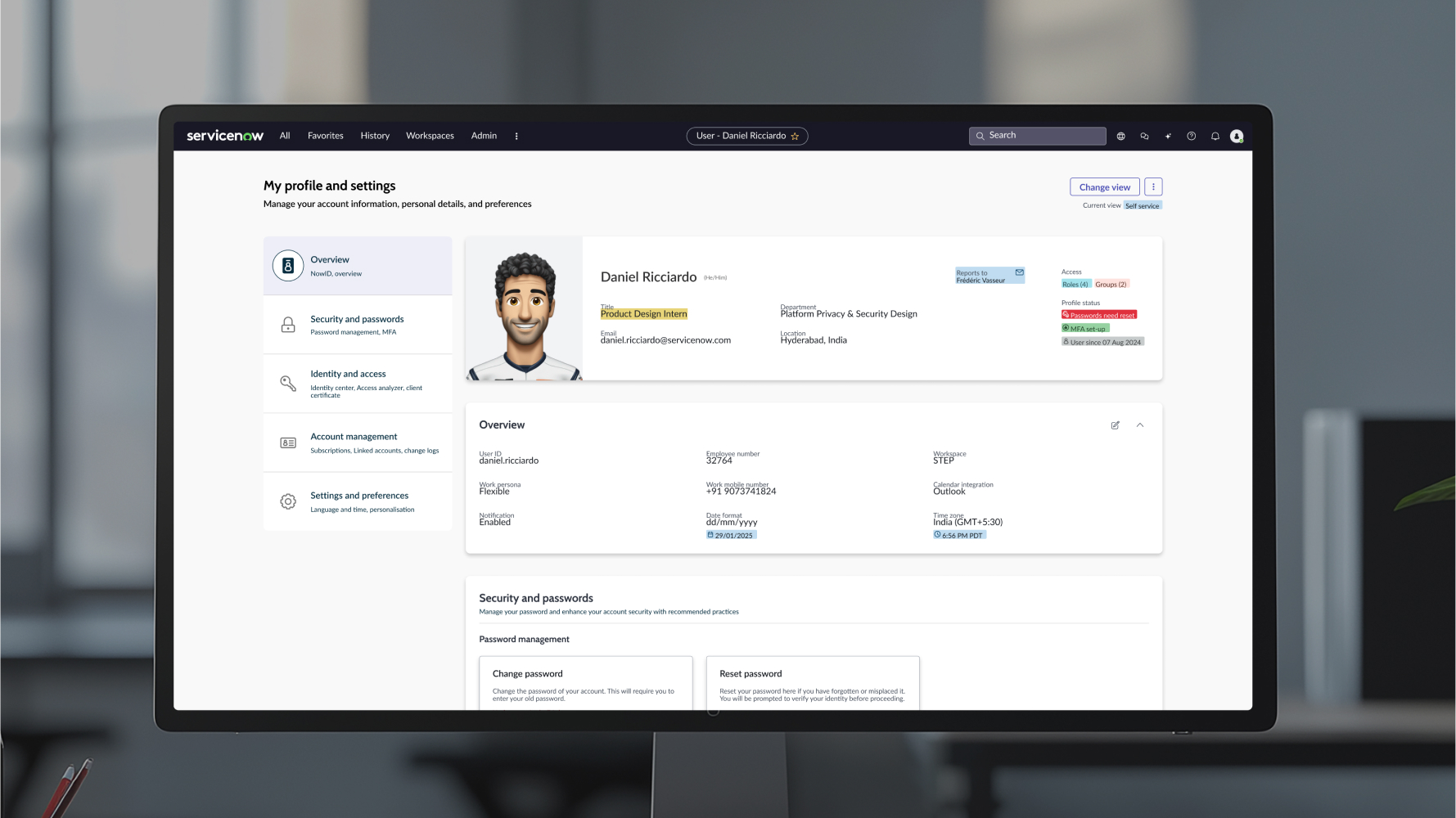Click the User since 07 Aug 2024 tag
Screen dimensions: 1456x818
(x=1102, y=342)
